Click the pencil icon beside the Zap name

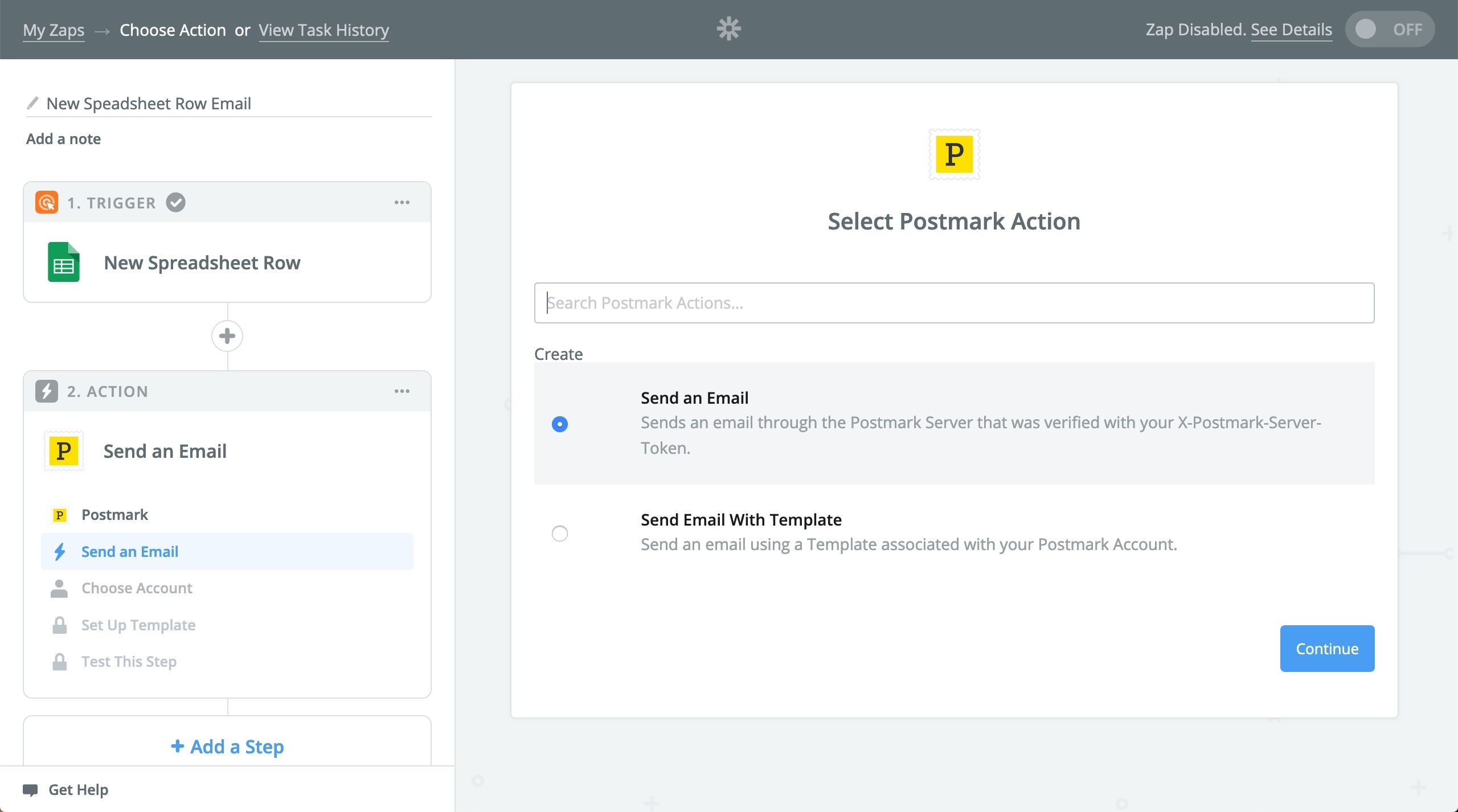pyautogui.click(x=33, y=103)
